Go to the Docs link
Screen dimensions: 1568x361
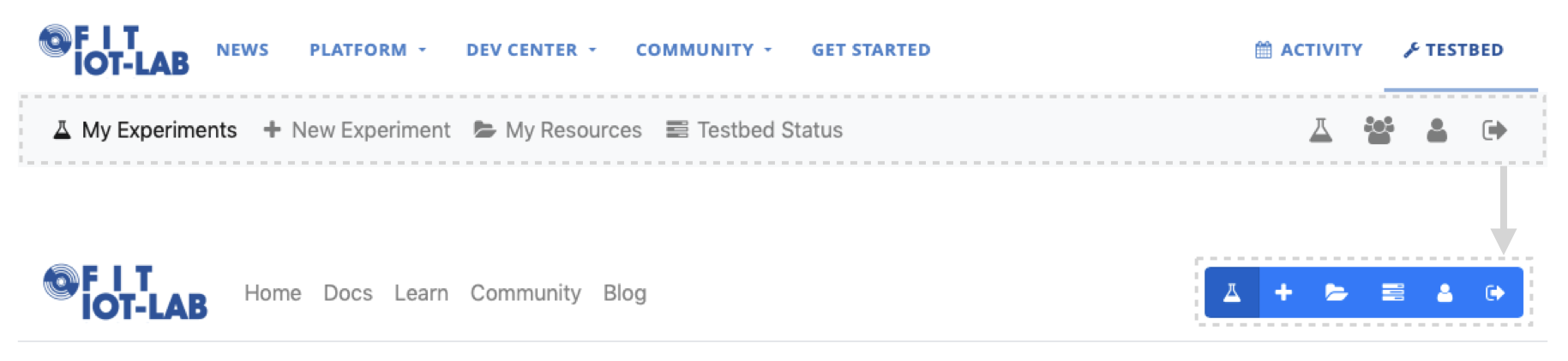point(348,292)
